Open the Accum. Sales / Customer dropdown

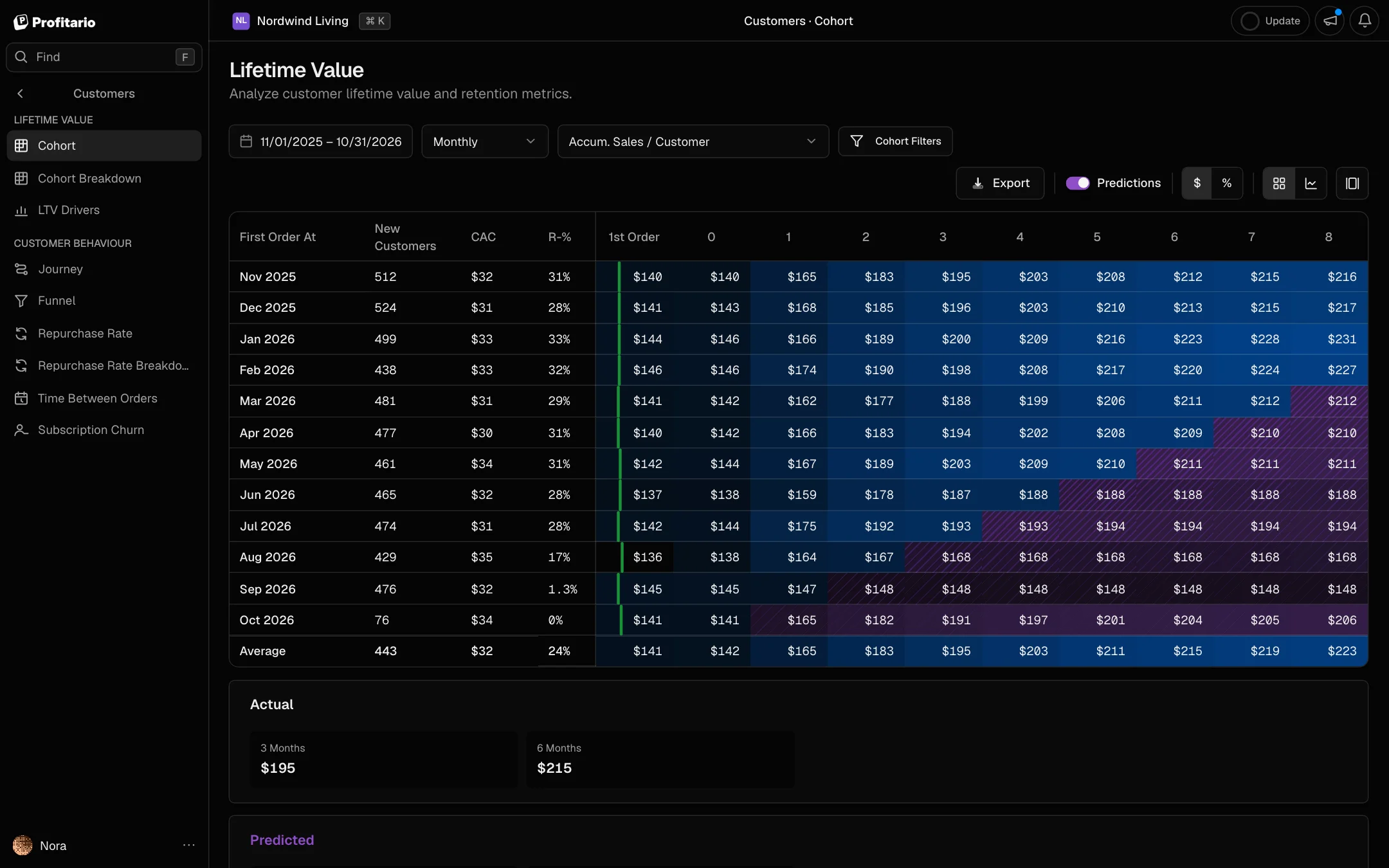click(693, 141)
